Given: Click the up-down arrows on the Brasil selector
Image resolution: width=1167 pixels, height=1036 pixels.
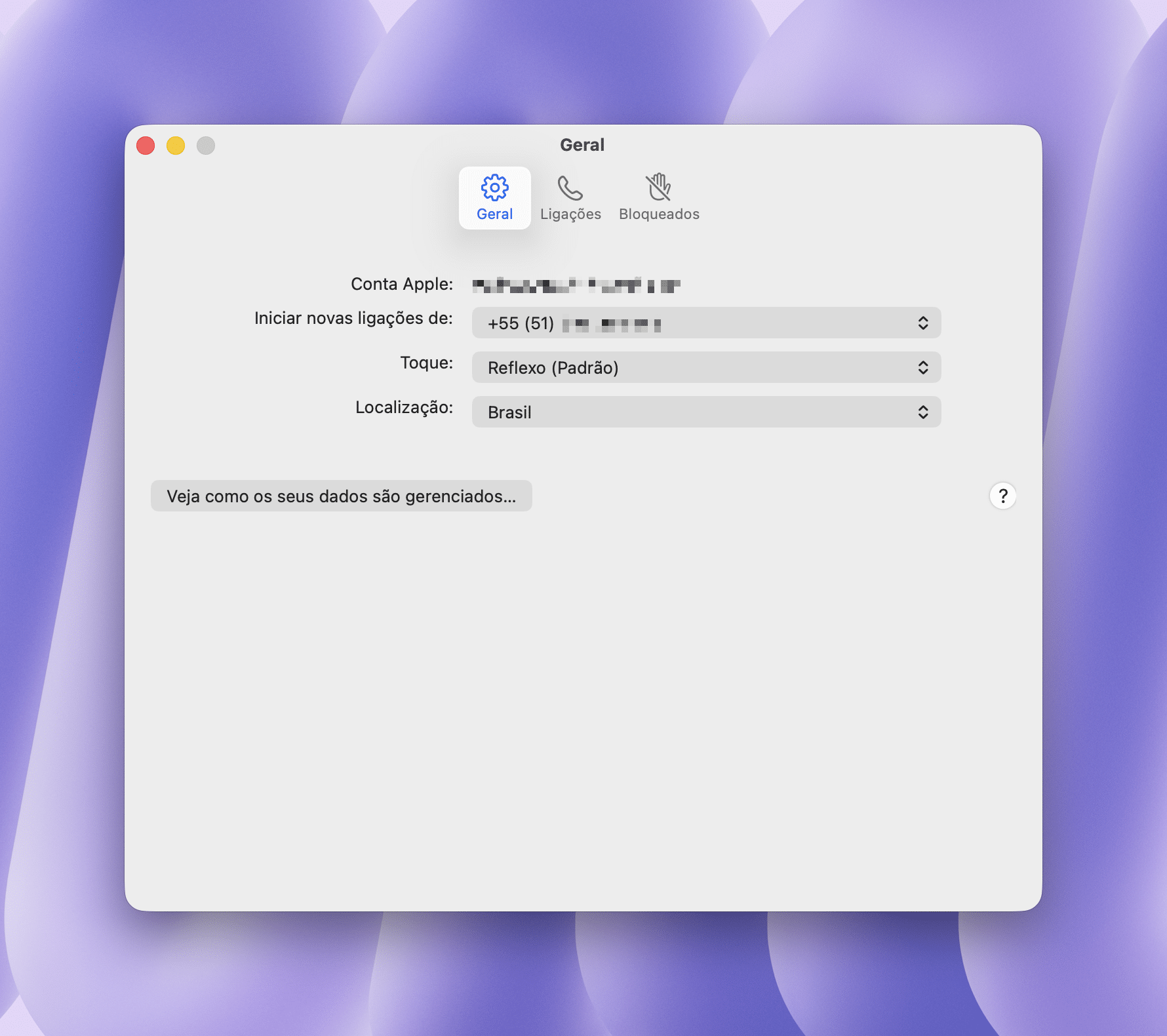Looking at the screenshot, I should [x=922, y=412].
